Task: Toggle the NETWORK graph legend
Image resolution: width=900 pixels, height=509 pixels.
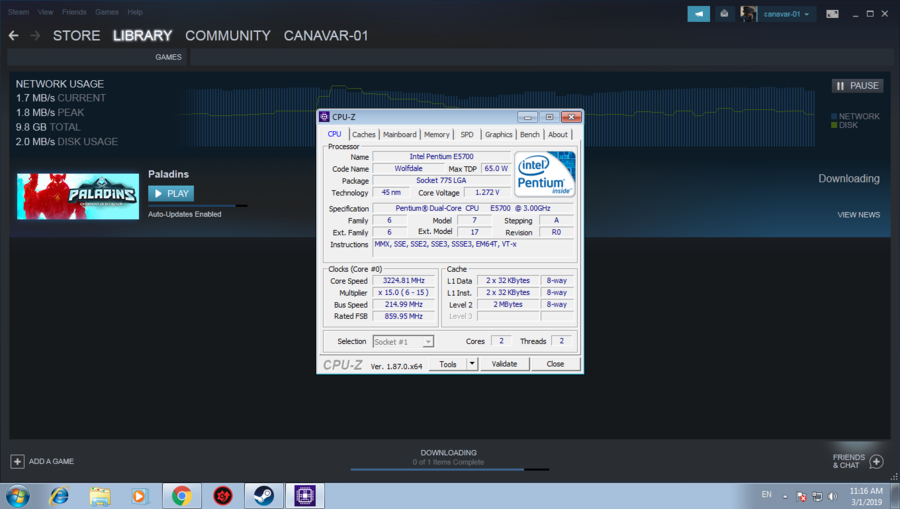Action: pyautogui.click(x=855, y=116)
